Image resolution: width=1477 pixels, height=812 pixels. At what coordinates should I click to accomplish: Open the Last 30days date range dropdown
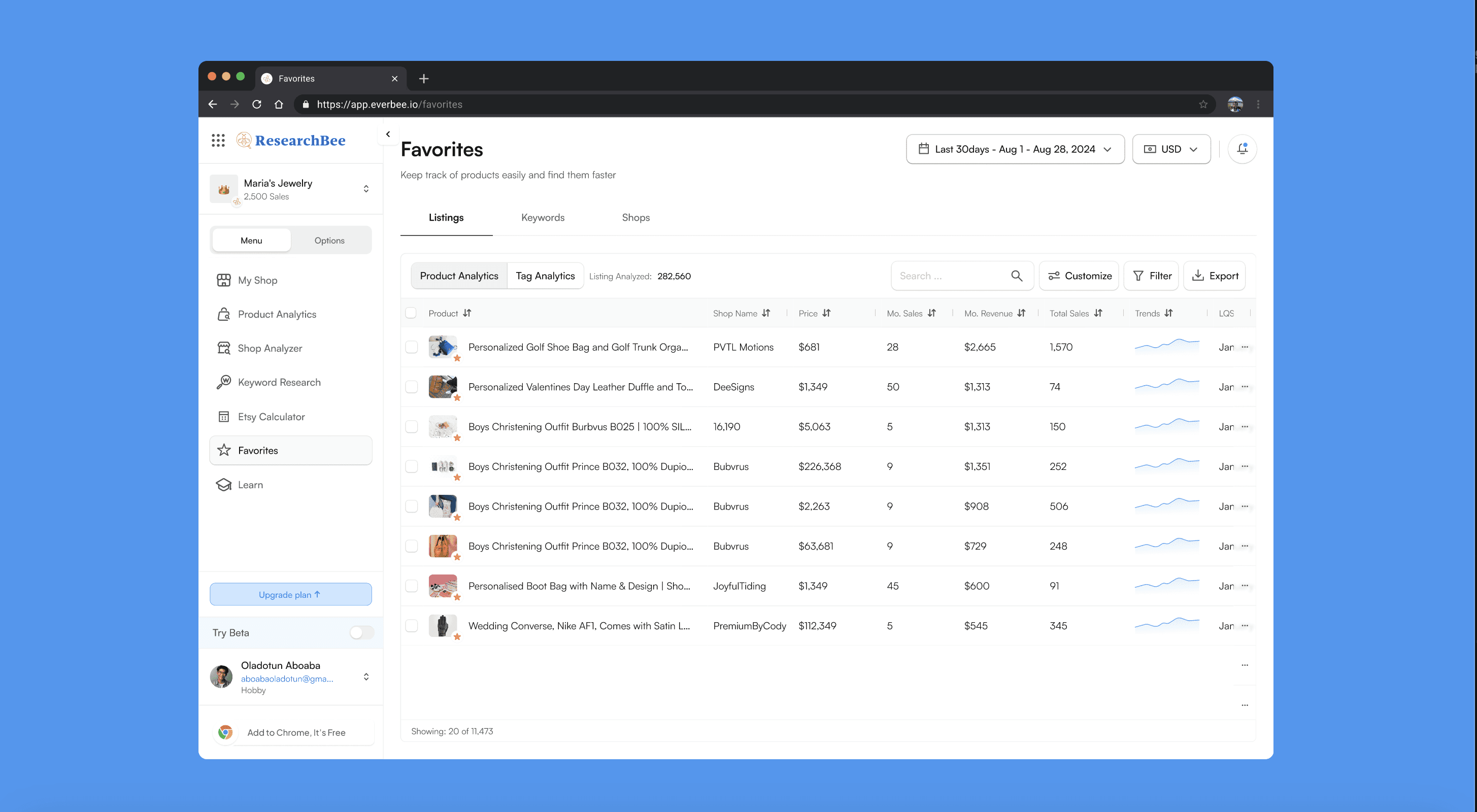(1015, 149)
